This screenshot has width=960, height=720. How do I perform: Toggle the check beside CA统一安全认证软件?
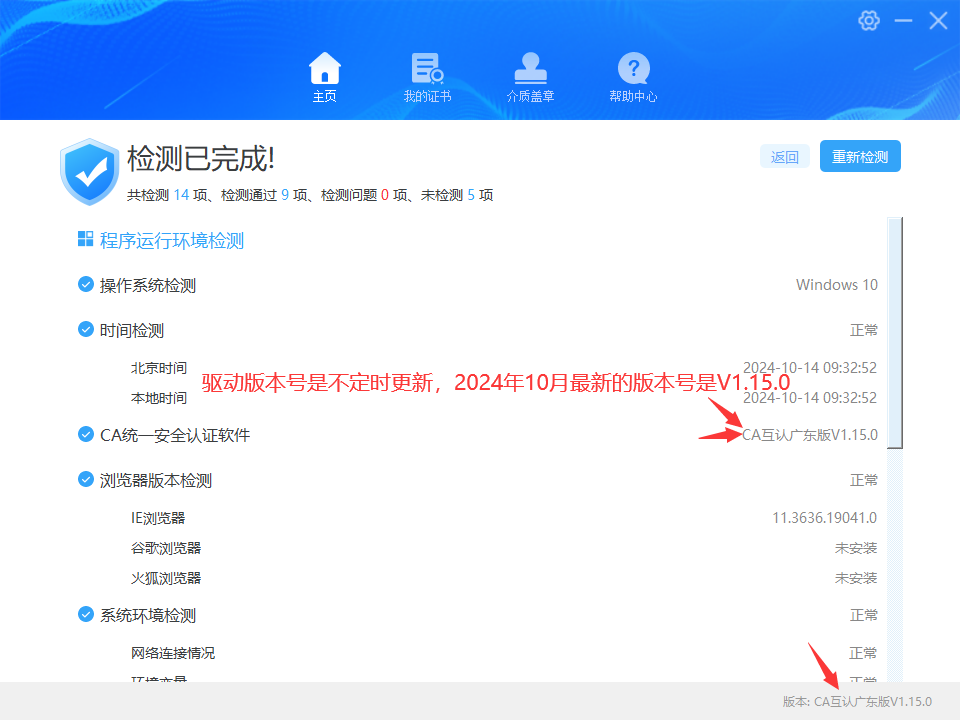tap(85, 435)
